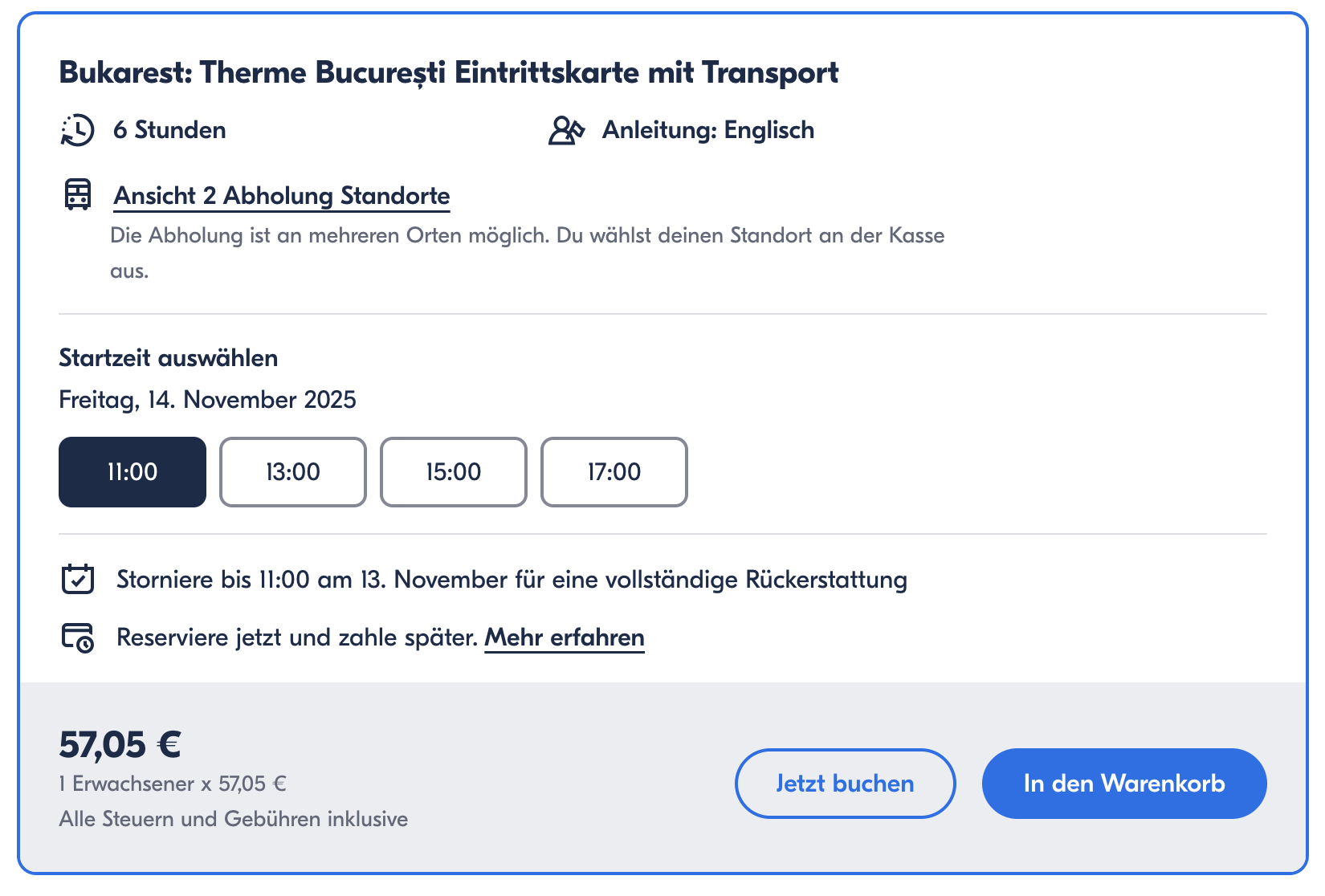Click the 57,05 € total price

(120, 744)
